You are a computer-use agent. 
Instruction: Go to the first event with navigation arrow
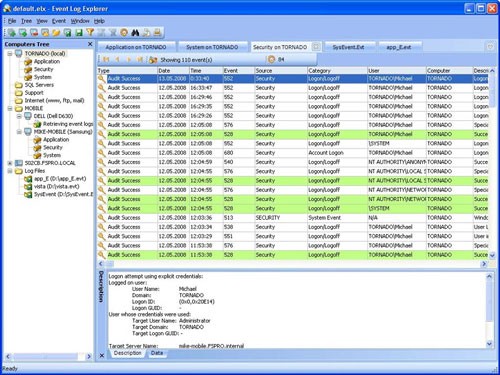point(106,60)
